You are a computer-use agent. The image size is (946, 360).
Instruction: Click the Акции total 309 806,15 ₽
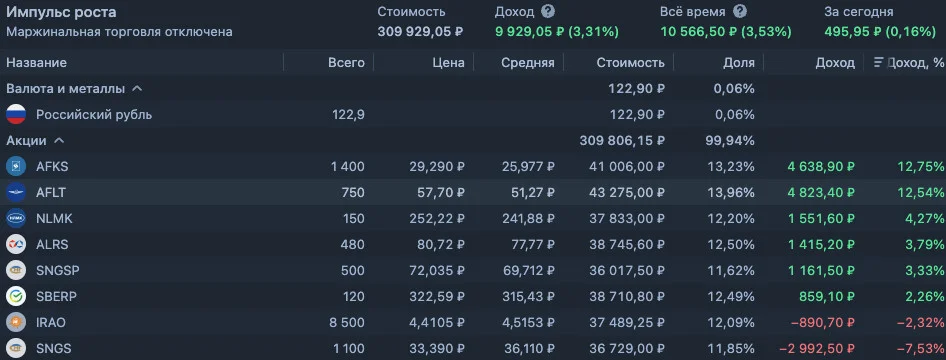[623, 141]
